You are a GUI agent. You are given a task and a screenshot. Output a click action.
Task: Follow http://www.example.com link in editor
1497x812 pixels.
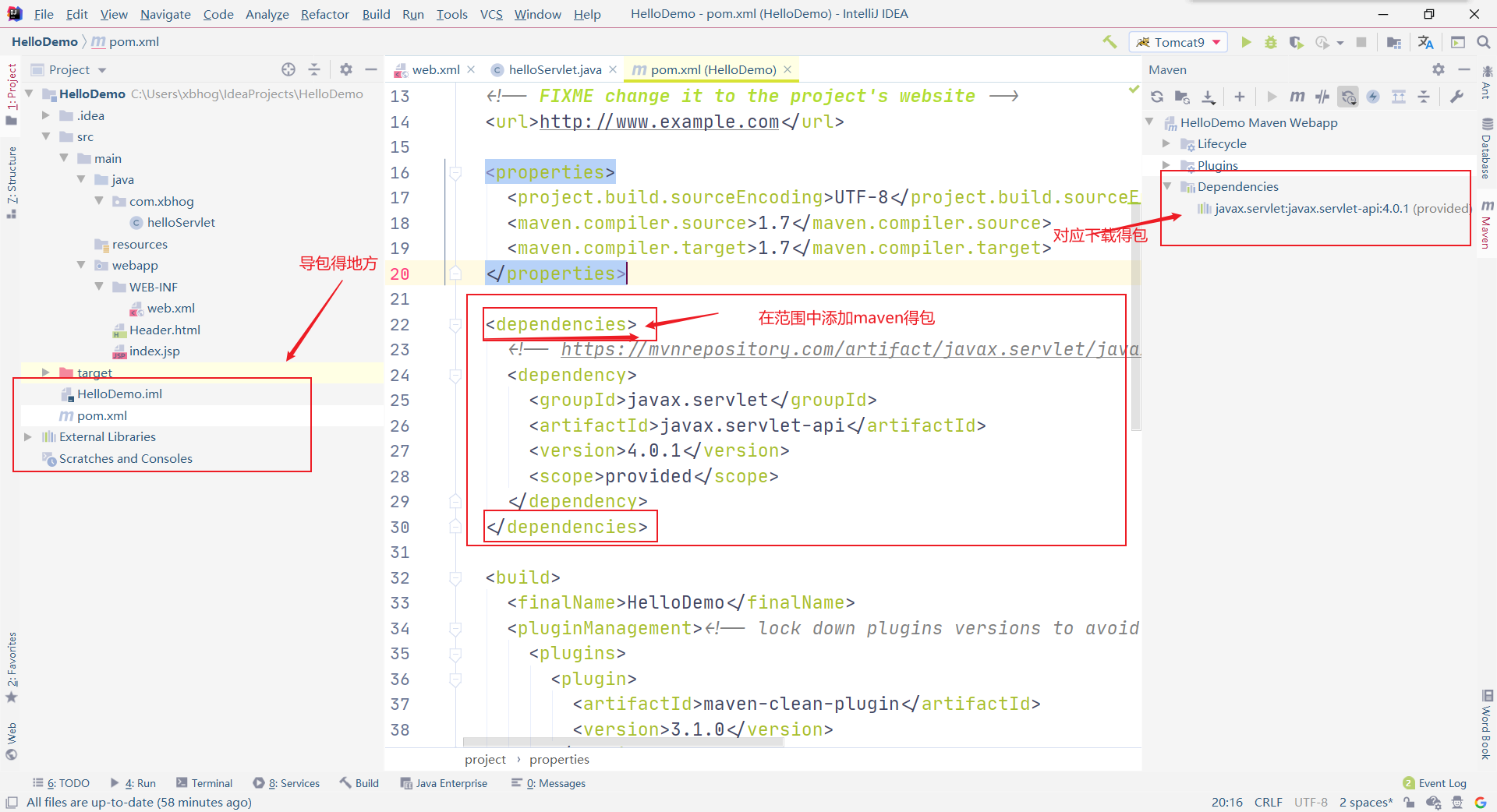(659, 122)
